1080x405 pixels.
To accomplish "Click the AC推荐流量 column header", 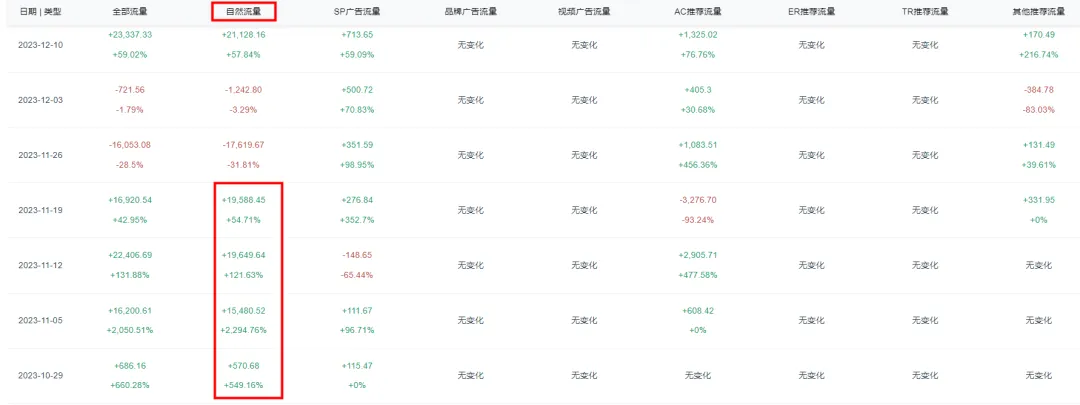I will point(698,12).
